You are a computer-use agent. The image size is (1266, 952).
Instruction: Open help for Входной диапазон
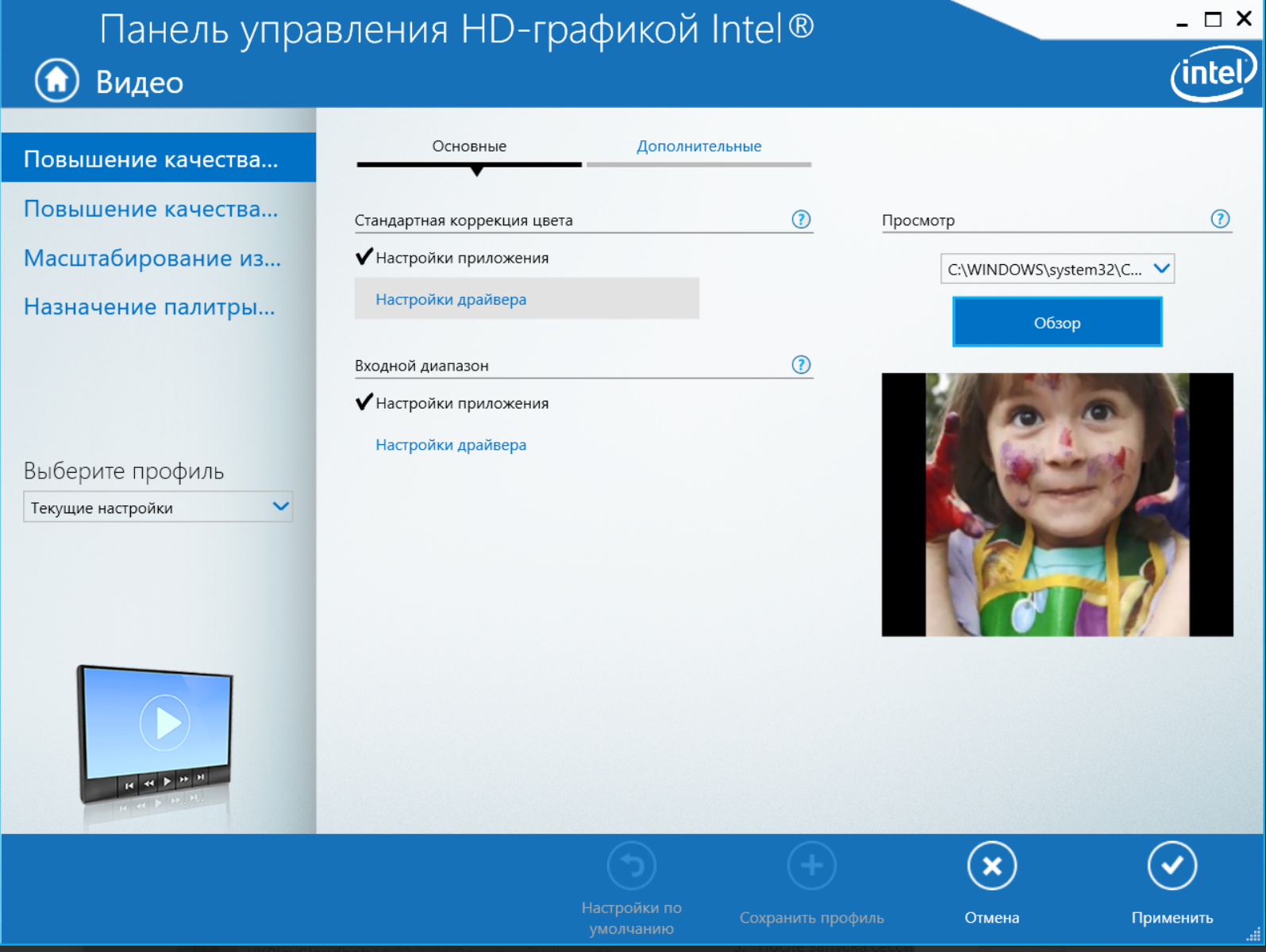click(801, 365)
